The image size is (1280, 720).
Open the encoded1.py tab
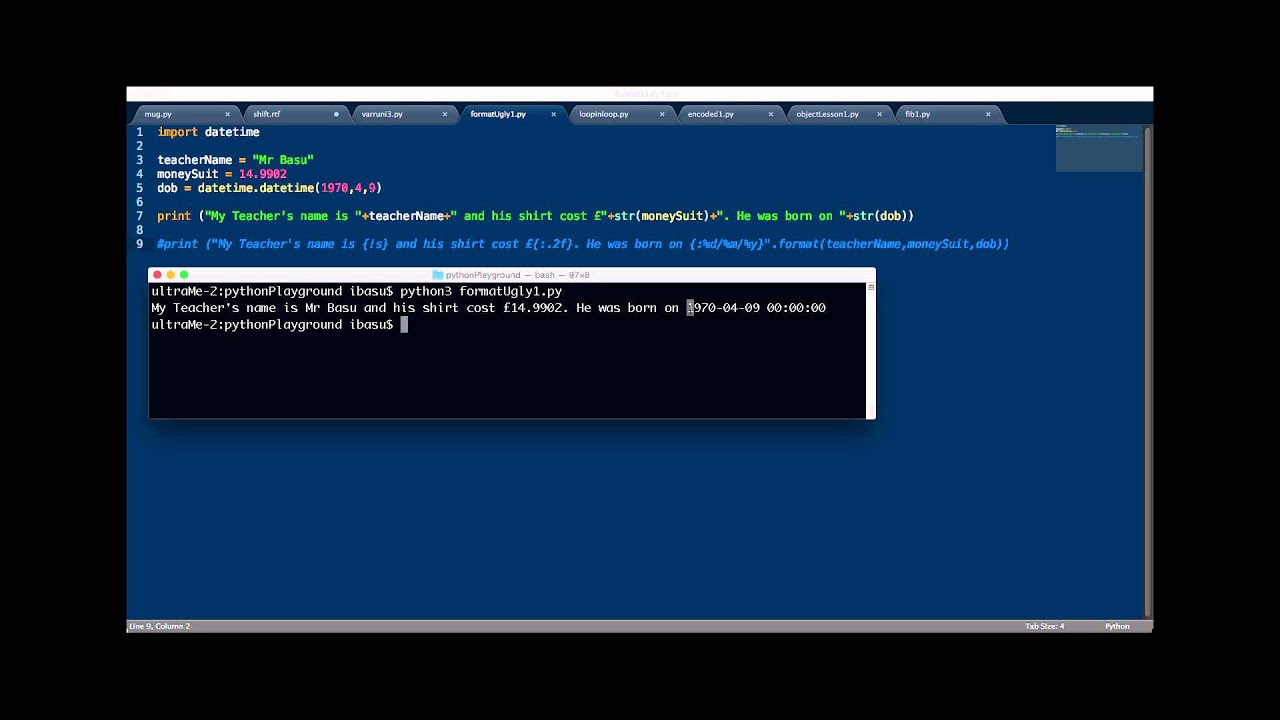point(711,114)
